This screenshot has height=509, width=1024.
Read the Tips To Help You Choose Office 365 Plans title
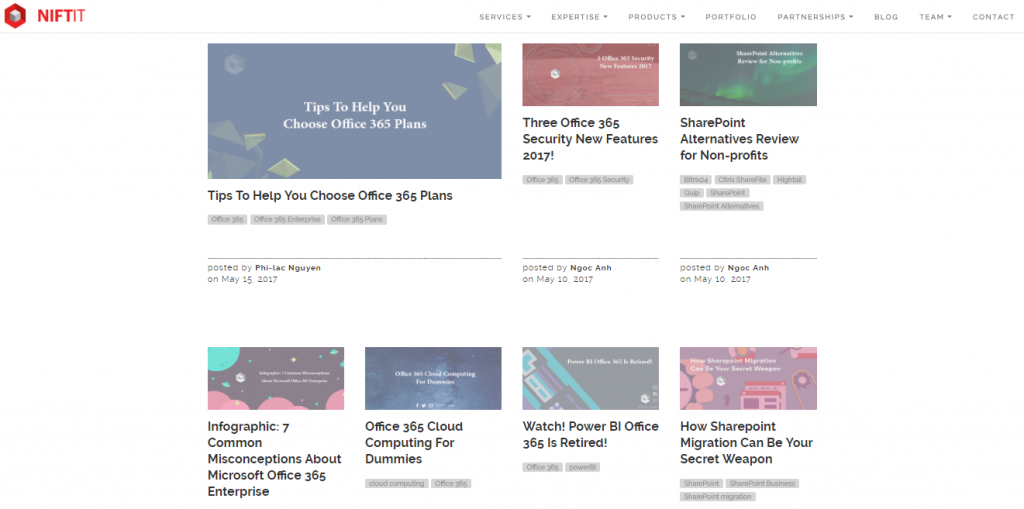330,195
